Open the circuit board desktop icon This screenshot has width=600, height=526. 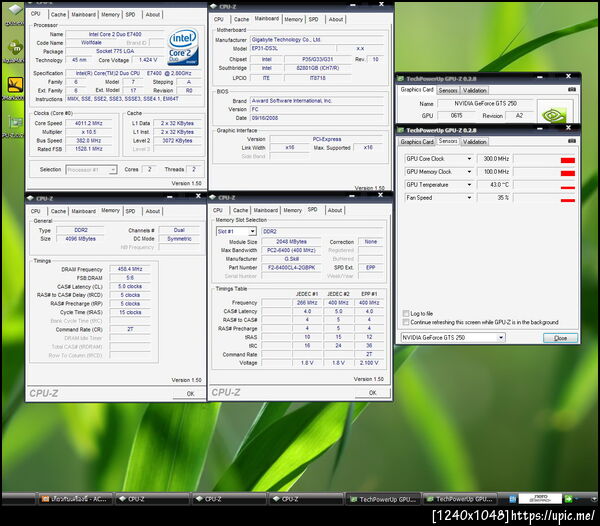pyautogui.click(x=15, y=122)
